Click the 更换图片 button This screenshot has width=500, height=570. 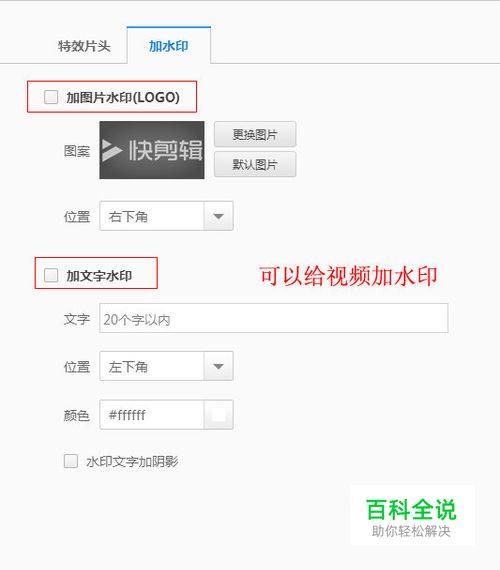coord(255,135)
